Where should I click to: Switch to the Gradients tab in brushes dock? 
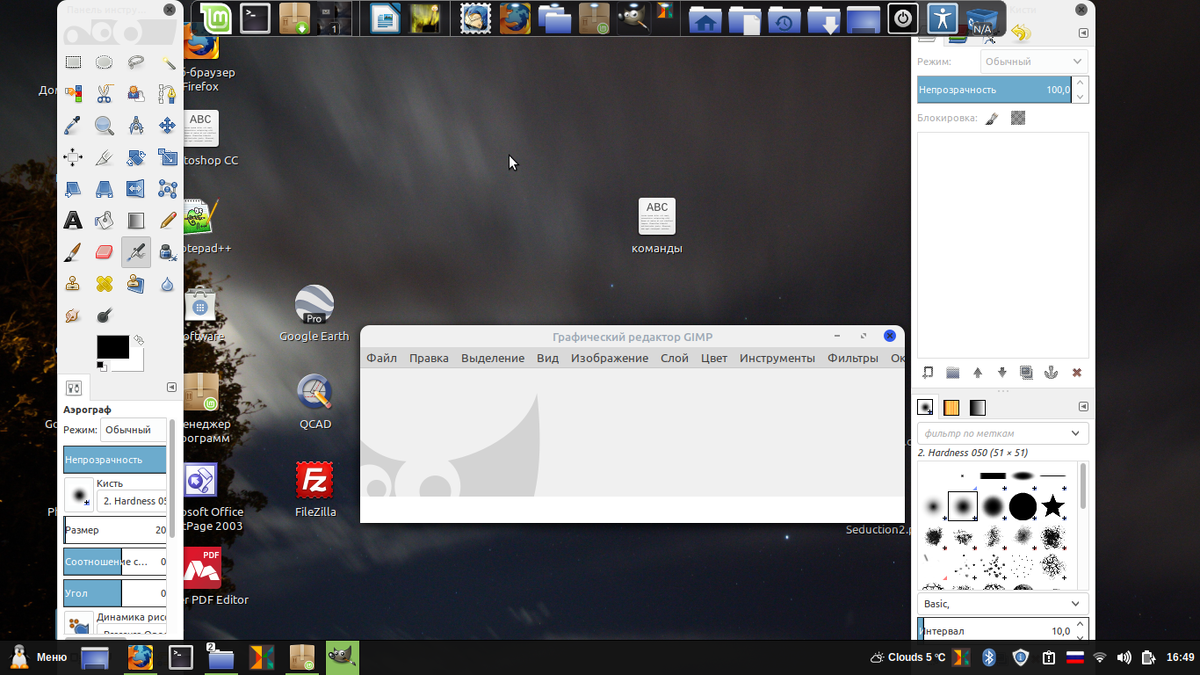tap(977, 407)
